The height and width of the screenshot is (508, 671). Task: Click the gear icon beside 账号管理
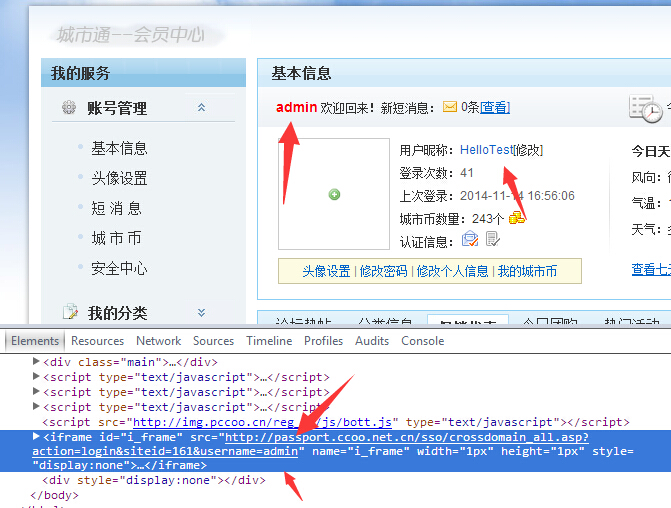coord(68,107)
